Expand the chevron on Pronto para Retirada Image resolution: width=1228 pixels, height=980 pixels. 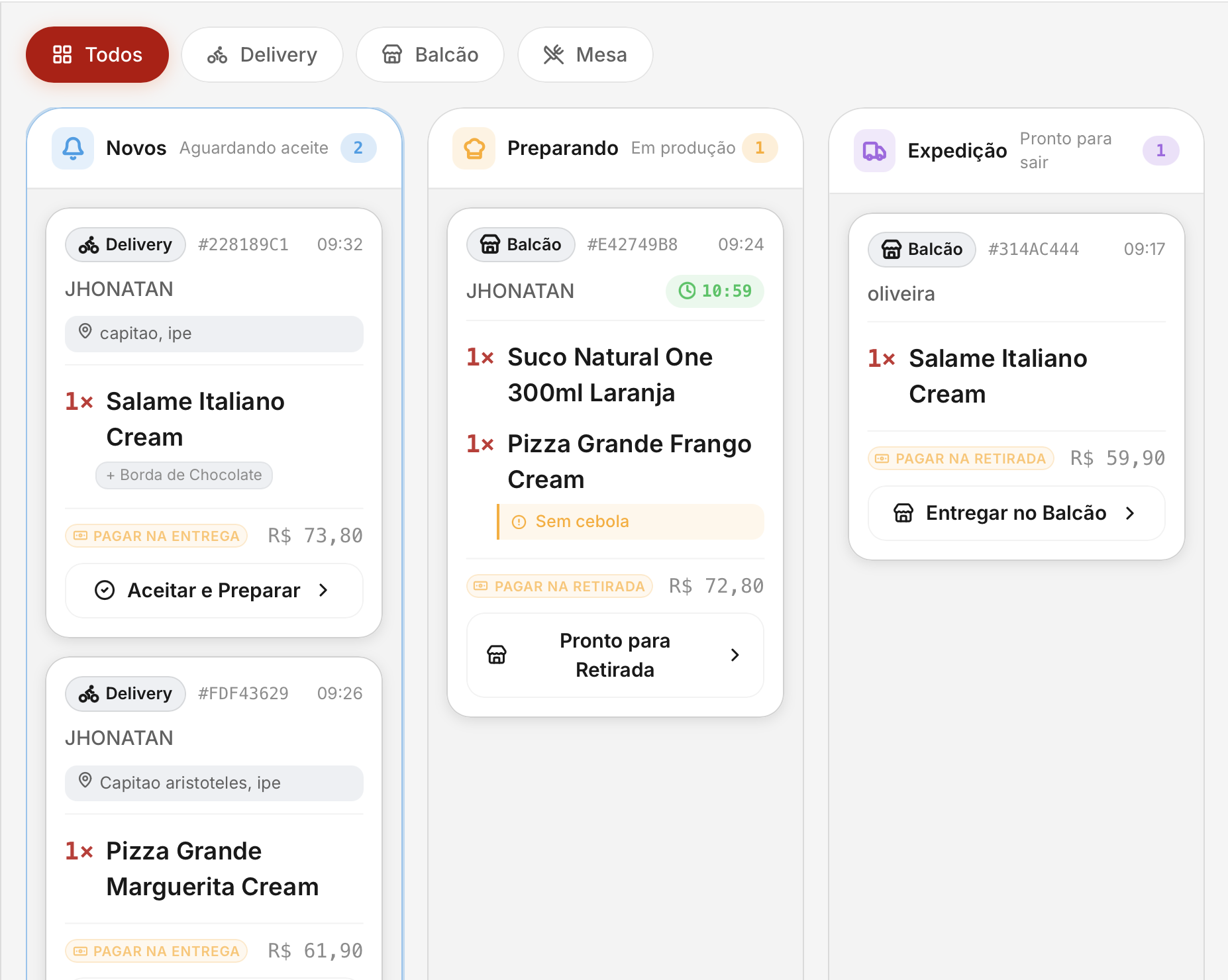(x=735, y=654)
